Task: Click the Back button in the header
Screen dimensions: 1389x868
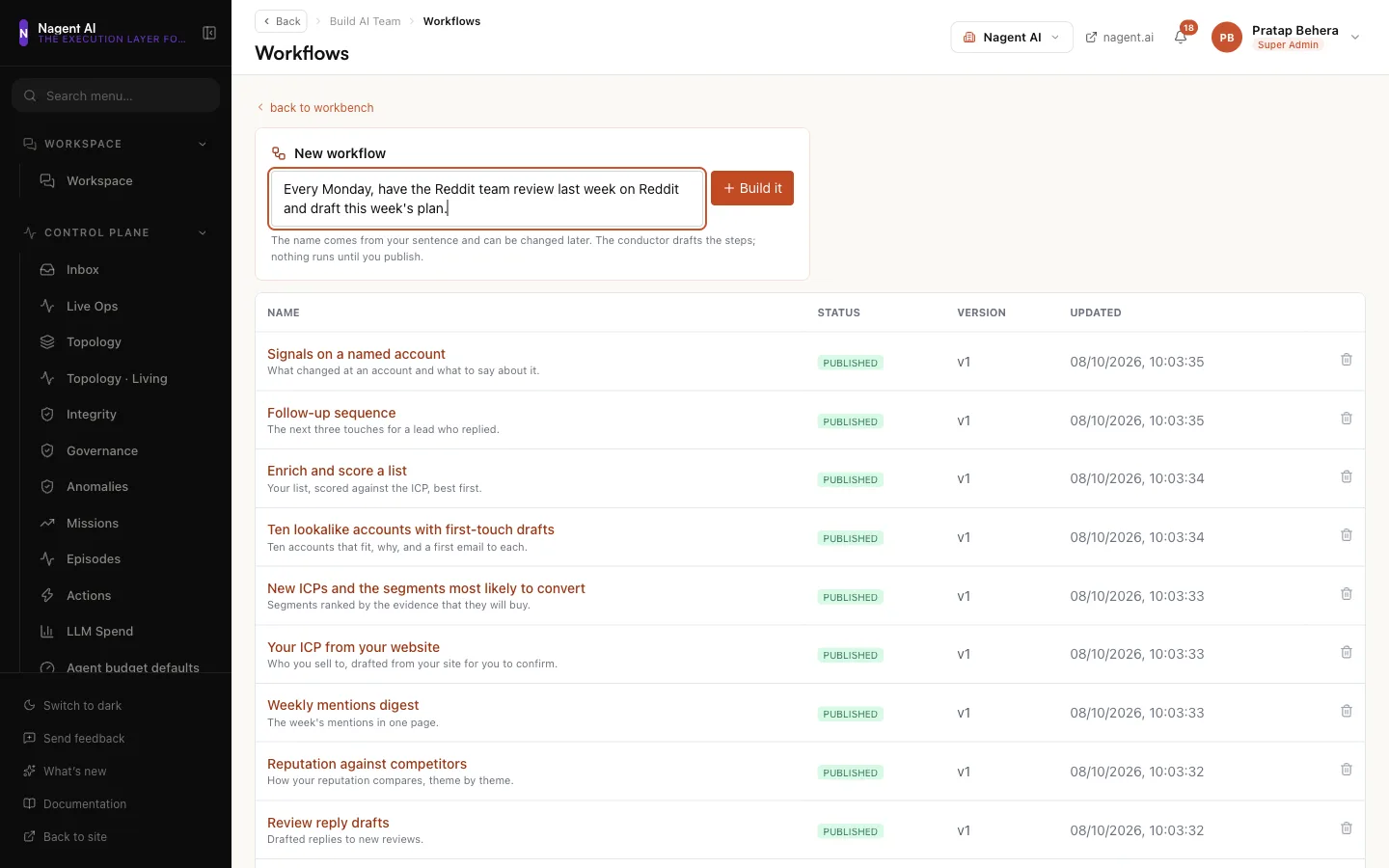Action: point(281,21)
